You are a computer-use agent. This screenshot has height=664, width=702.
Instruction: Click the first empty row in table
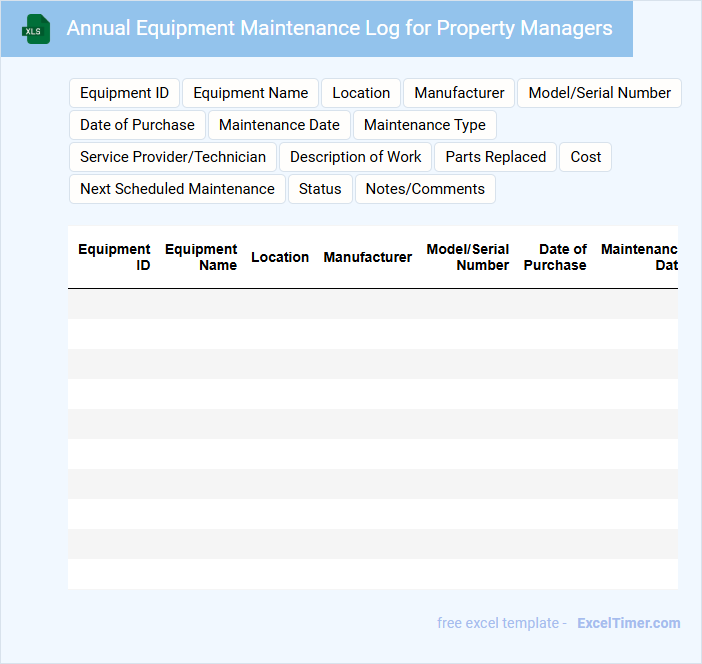point(372,304)
